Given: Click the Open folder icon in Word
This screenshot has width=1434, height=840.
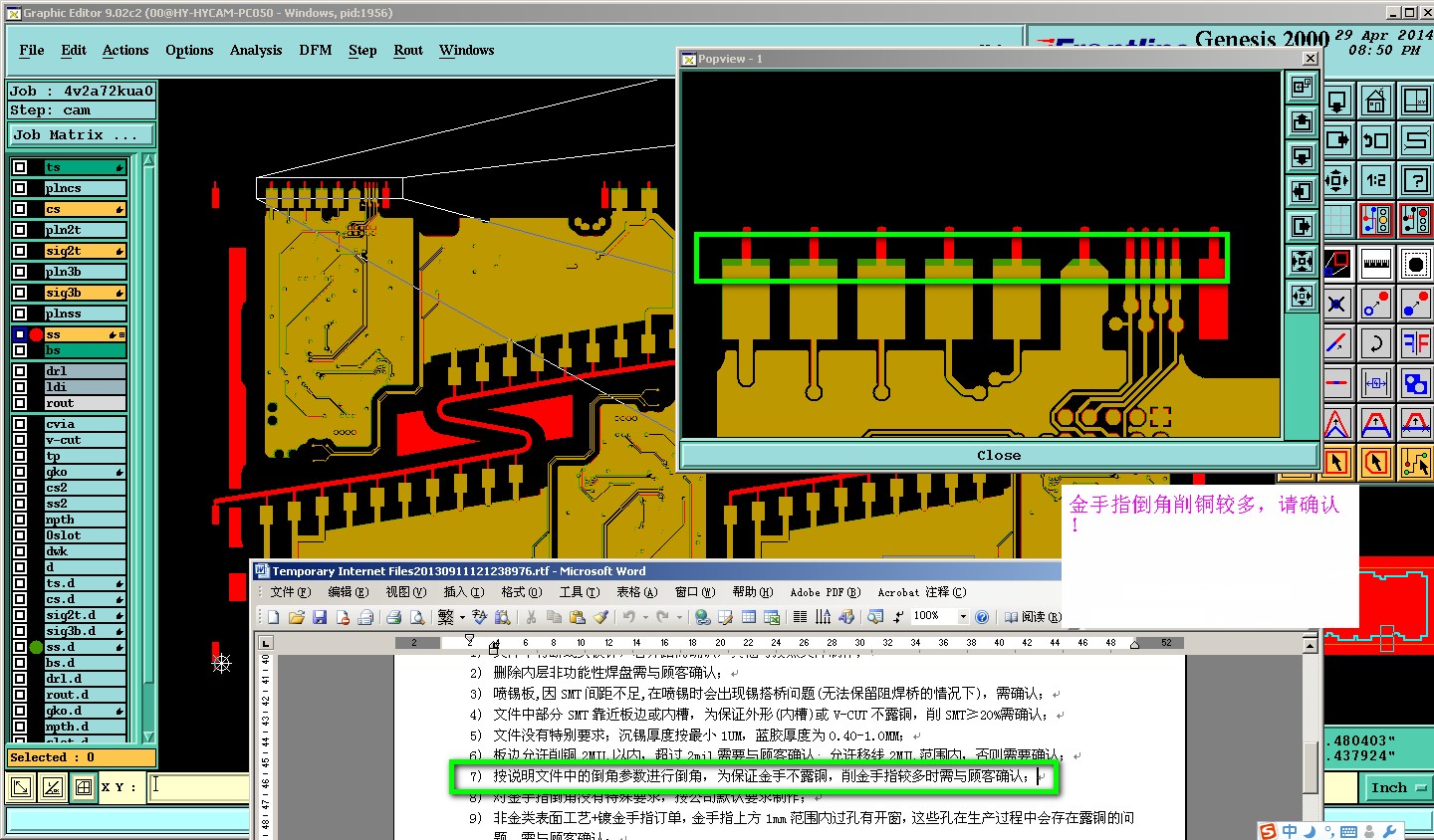Looking at the screenshot, I should pyautogui.click(x=297, y=617).
